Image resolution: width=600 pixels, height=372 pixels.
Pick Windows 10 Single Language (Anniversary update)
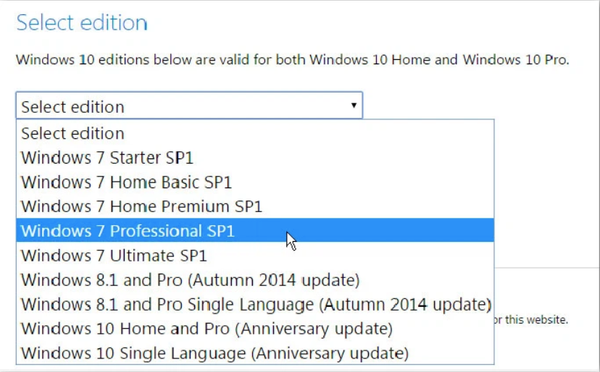[255, 353]
